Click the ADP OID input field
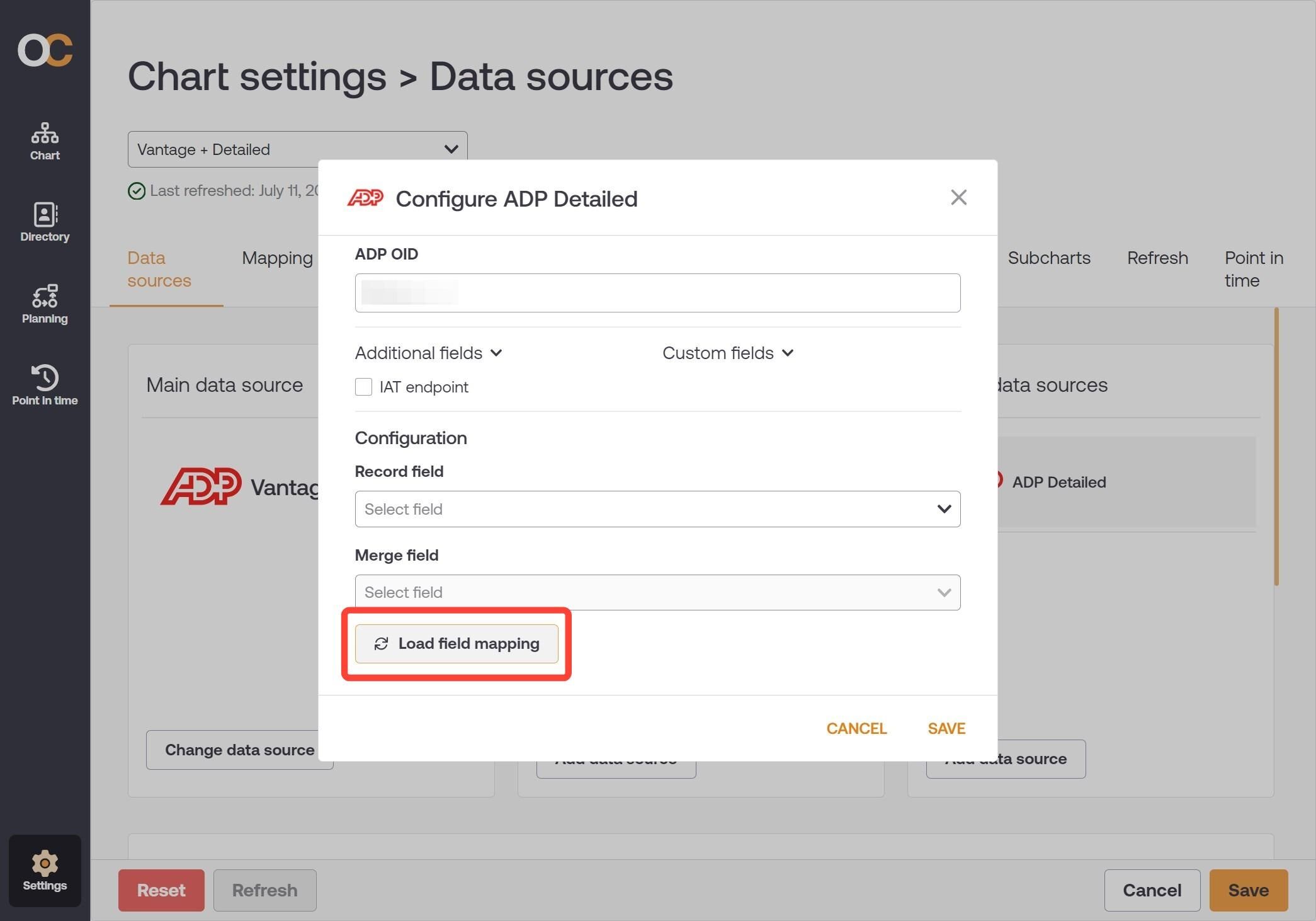 click(657, 293)
